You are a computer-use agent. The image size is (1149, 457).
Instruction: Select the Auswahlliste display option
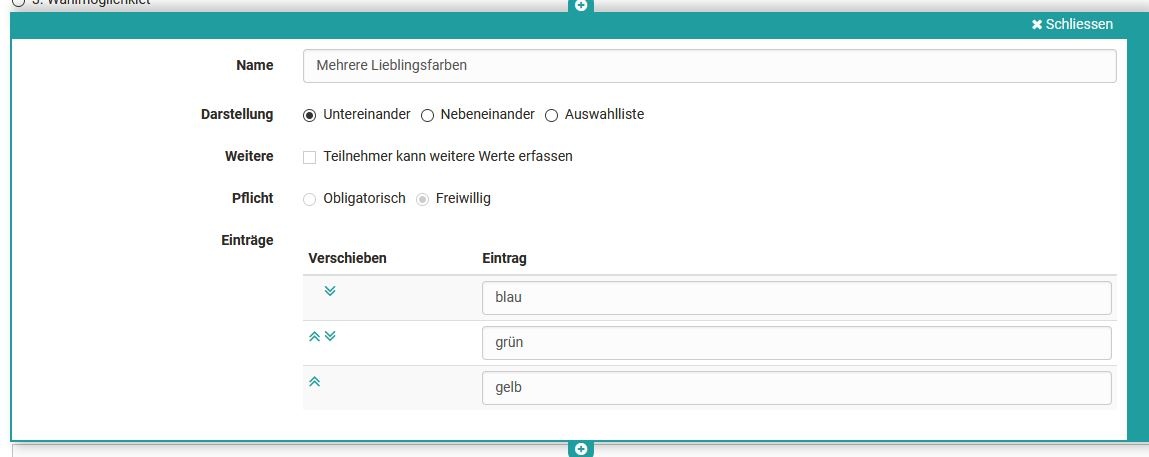click(551, 115)
